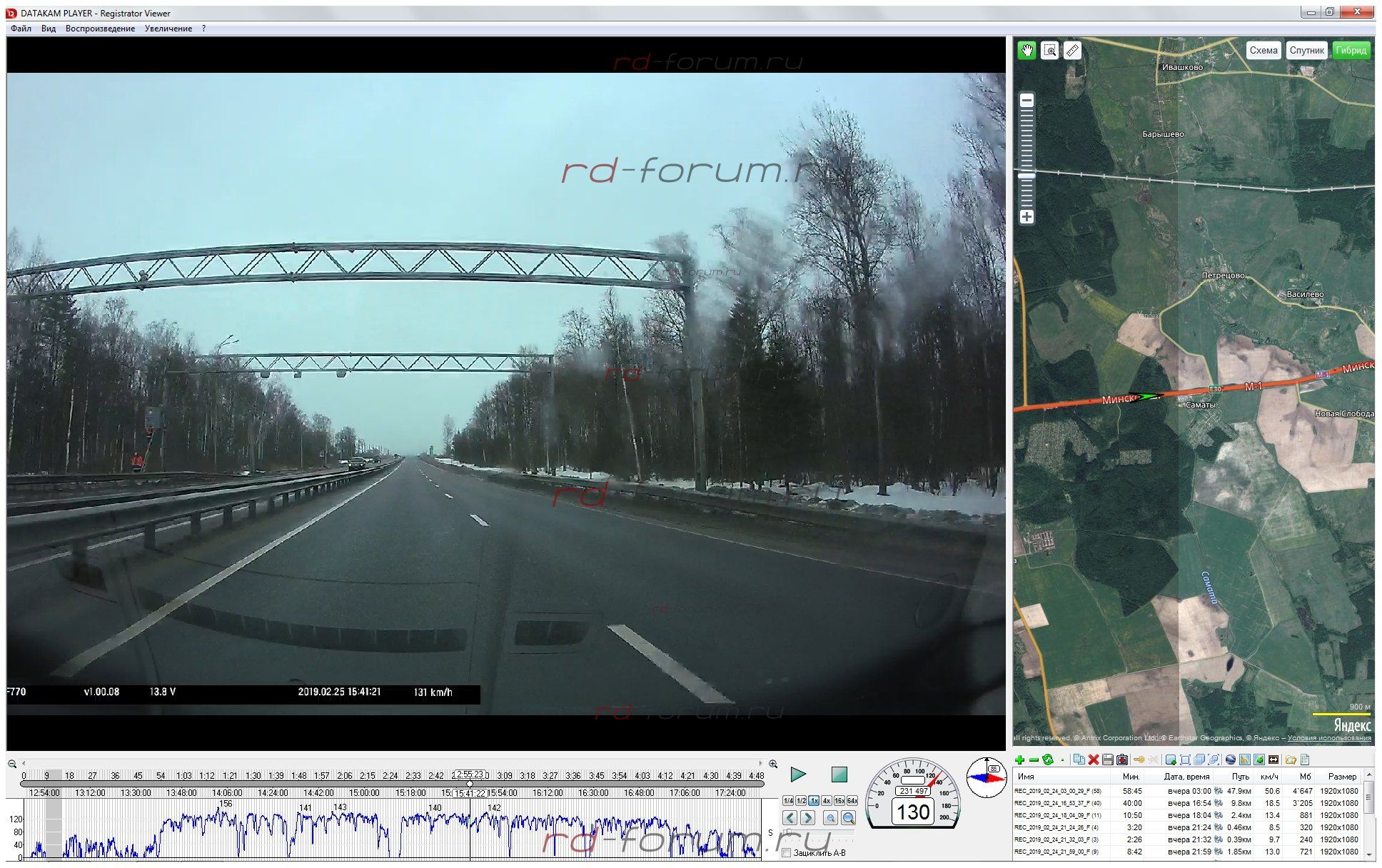Select the map hand pan tool
The width and height of the screenshot is (1382, 868).
1027,50
